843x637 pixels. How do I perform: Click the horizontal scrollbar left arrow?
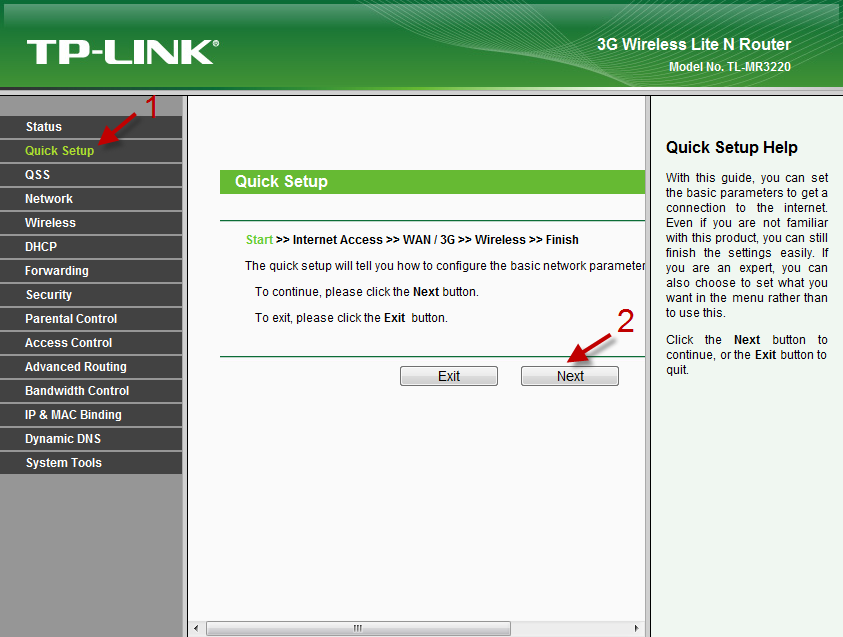point(196,628)
